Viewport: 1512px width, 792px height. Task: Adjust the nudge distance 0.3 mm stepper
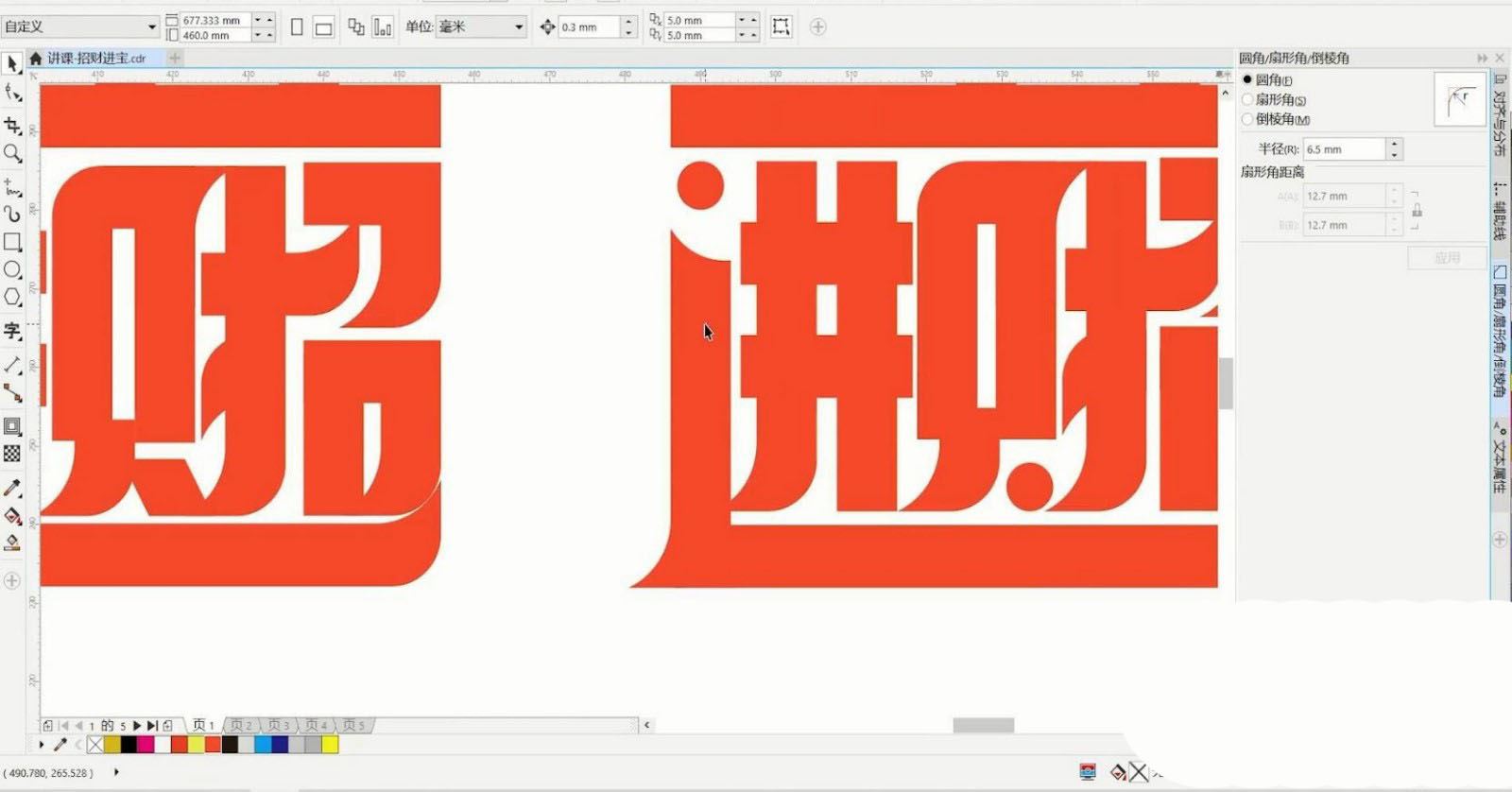point(629,26)
